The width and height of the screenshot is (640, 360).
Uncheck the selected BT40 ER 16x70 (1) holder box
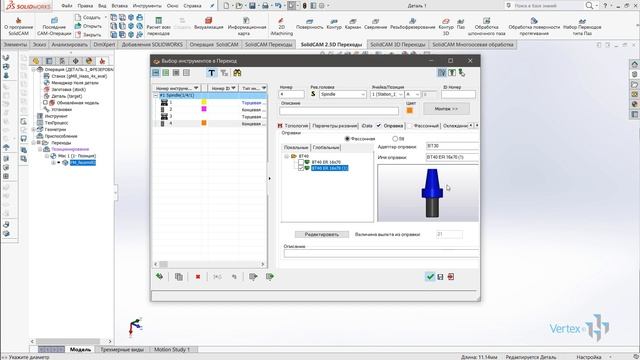coord(301,168)
